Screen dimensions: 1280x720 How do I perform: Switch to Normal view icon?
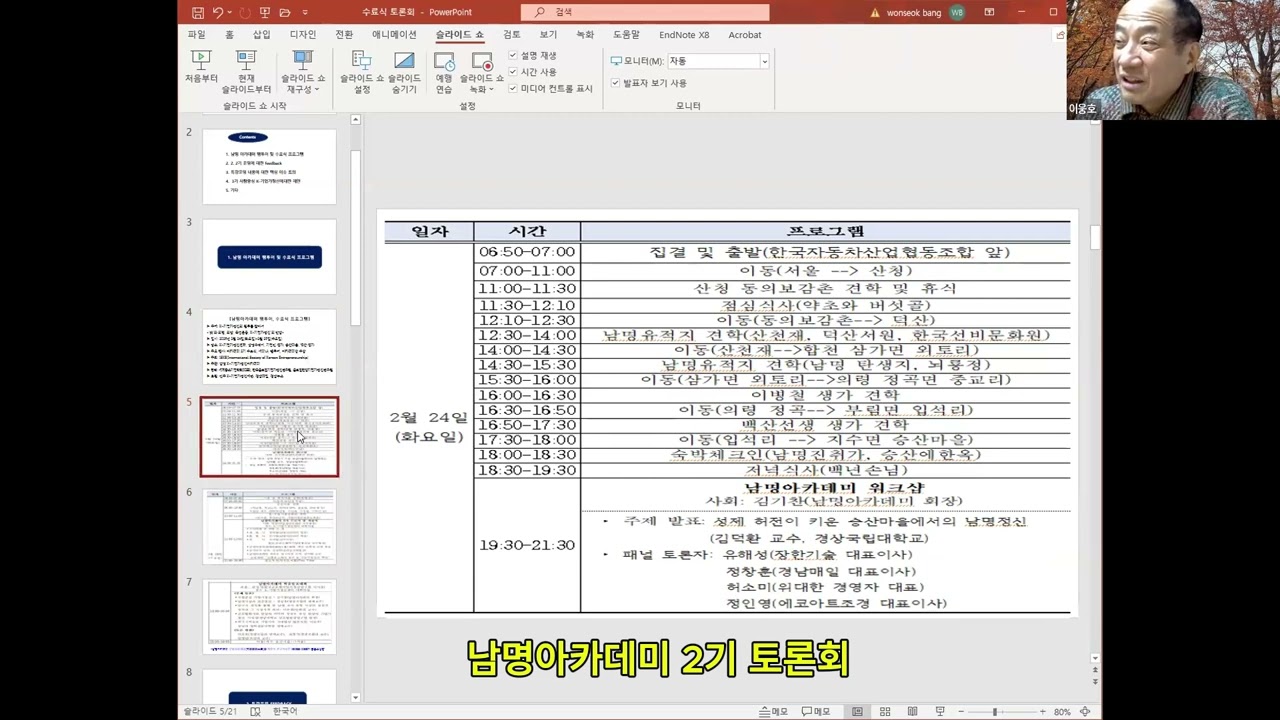click(x=857, y=711)
